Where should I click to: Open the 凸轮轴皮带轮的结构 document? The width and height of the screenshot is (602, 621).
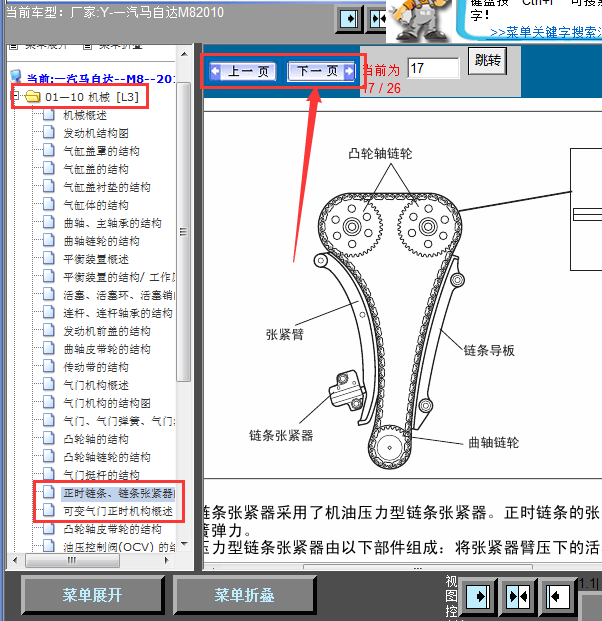click(112, 529)
